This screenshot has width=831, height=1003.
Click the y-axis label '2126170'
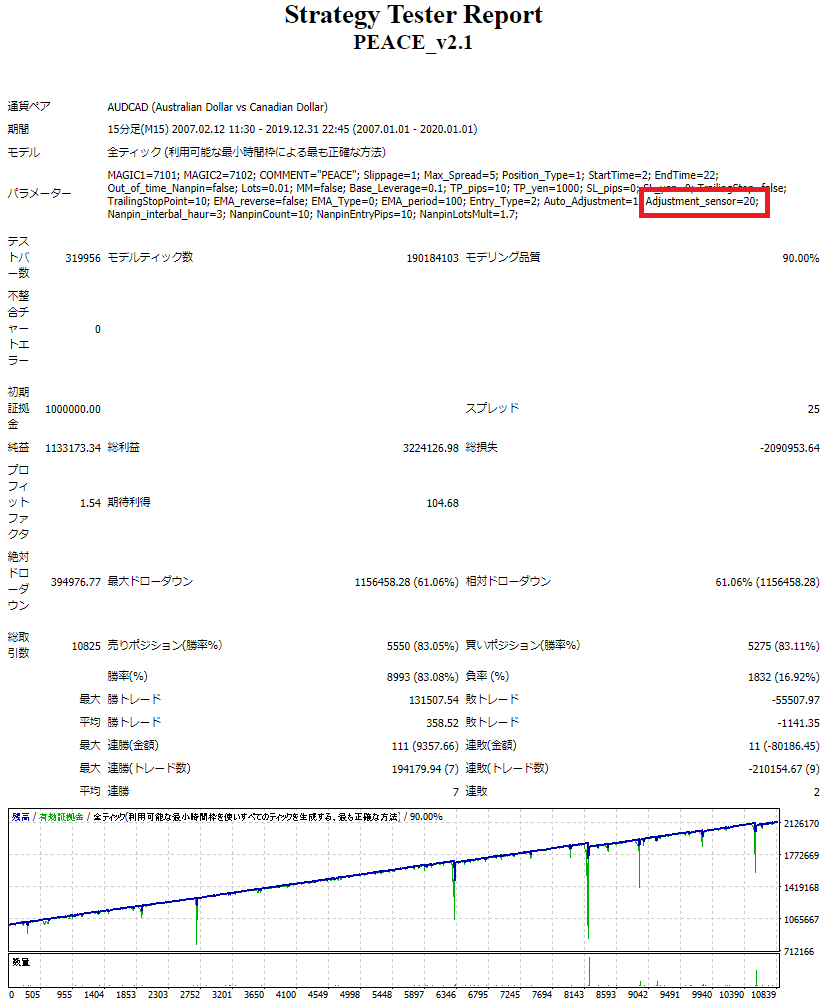pos(801,823)
